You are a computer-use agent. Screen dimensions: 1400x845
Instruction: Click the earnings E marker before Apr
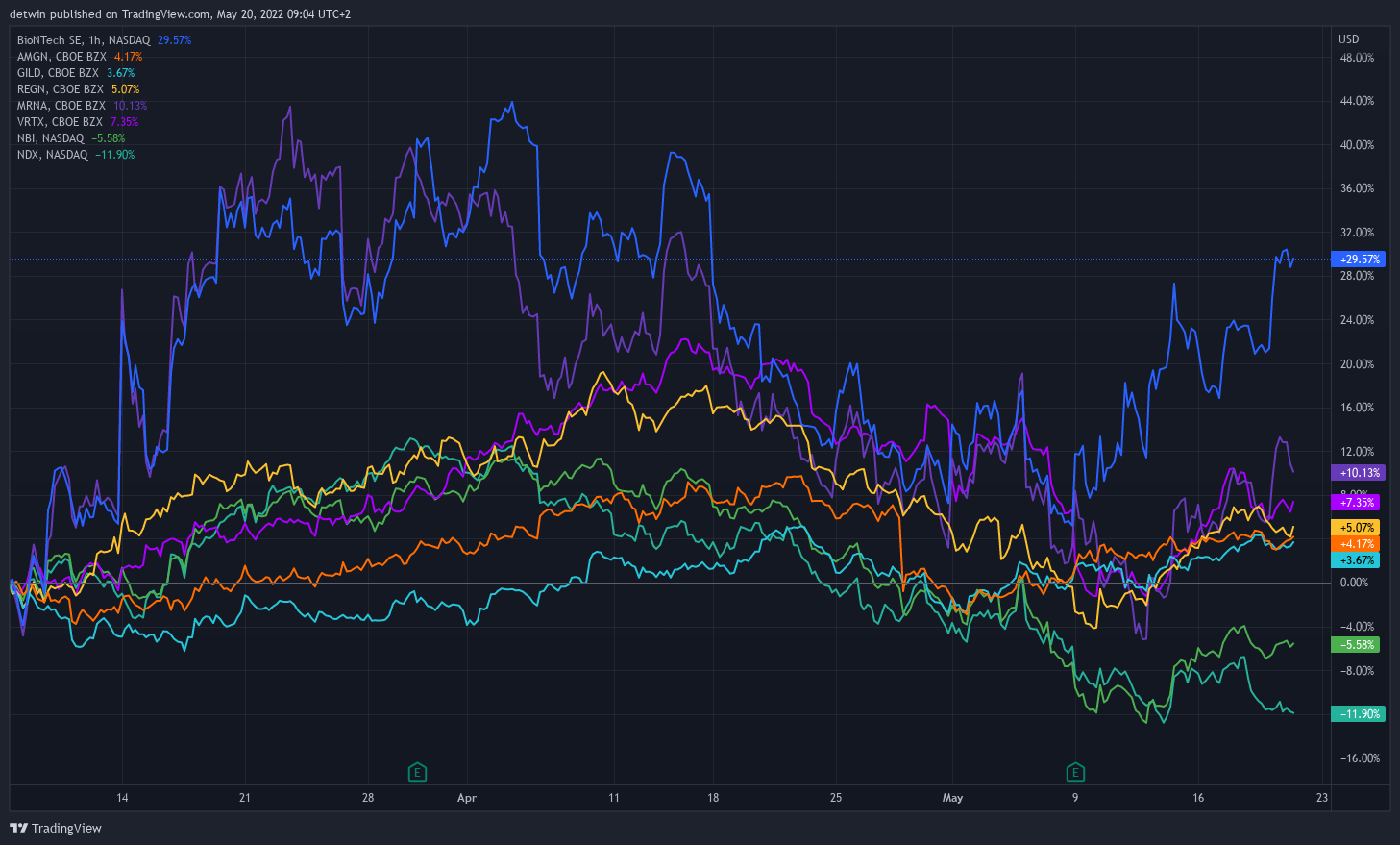417,772
